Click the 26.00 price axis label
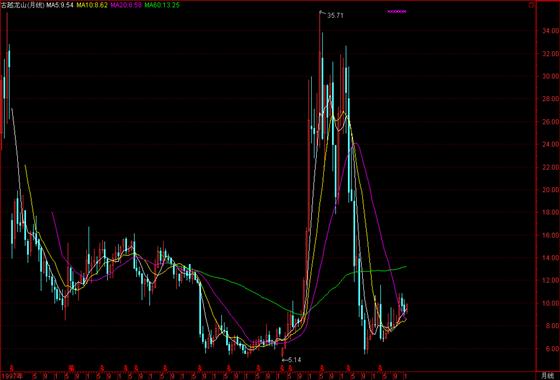 tap(550, 122)
